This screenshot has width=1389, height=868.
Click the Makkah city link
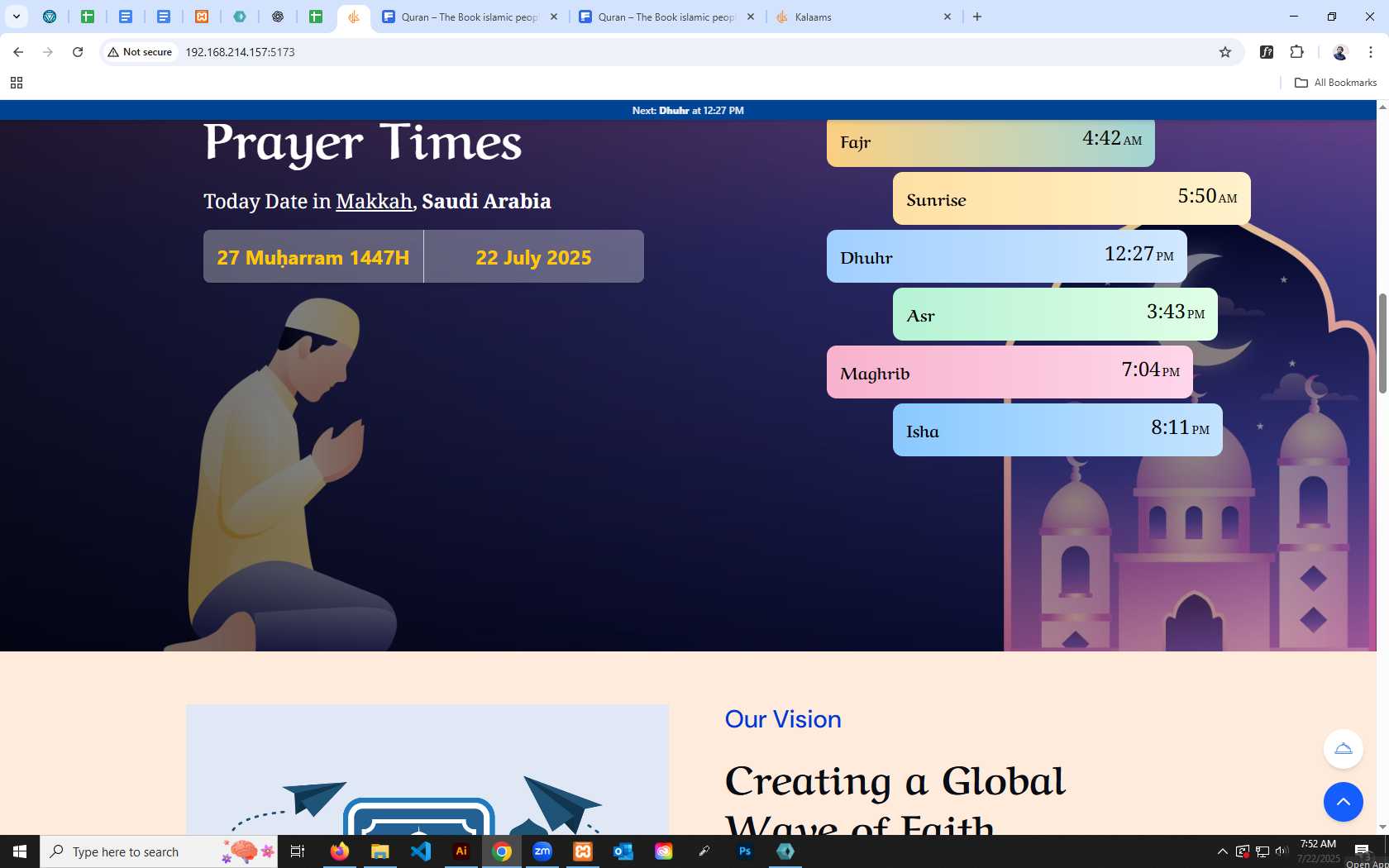pos(374,201)
